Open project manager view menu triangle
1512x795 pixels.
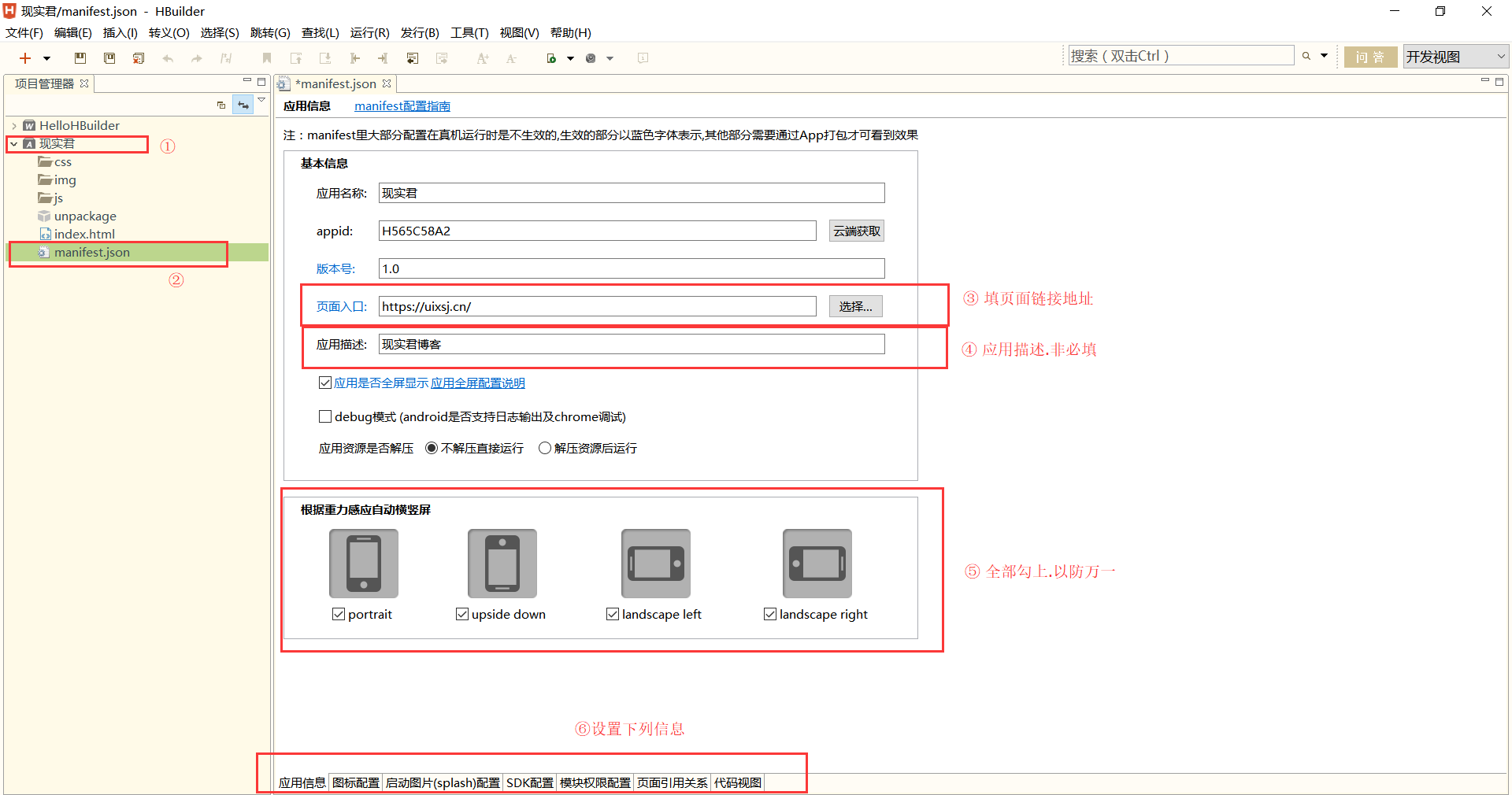[x=261, y=100]
